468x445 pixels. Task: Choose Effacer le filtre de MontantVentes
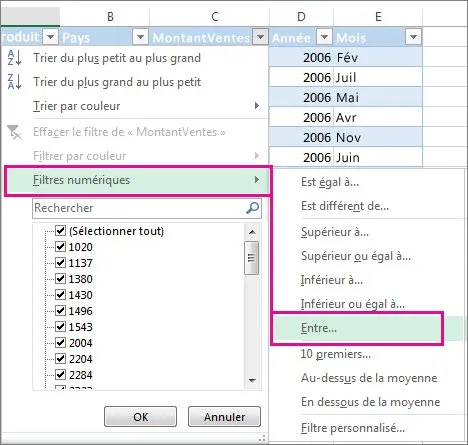point(129,132)
